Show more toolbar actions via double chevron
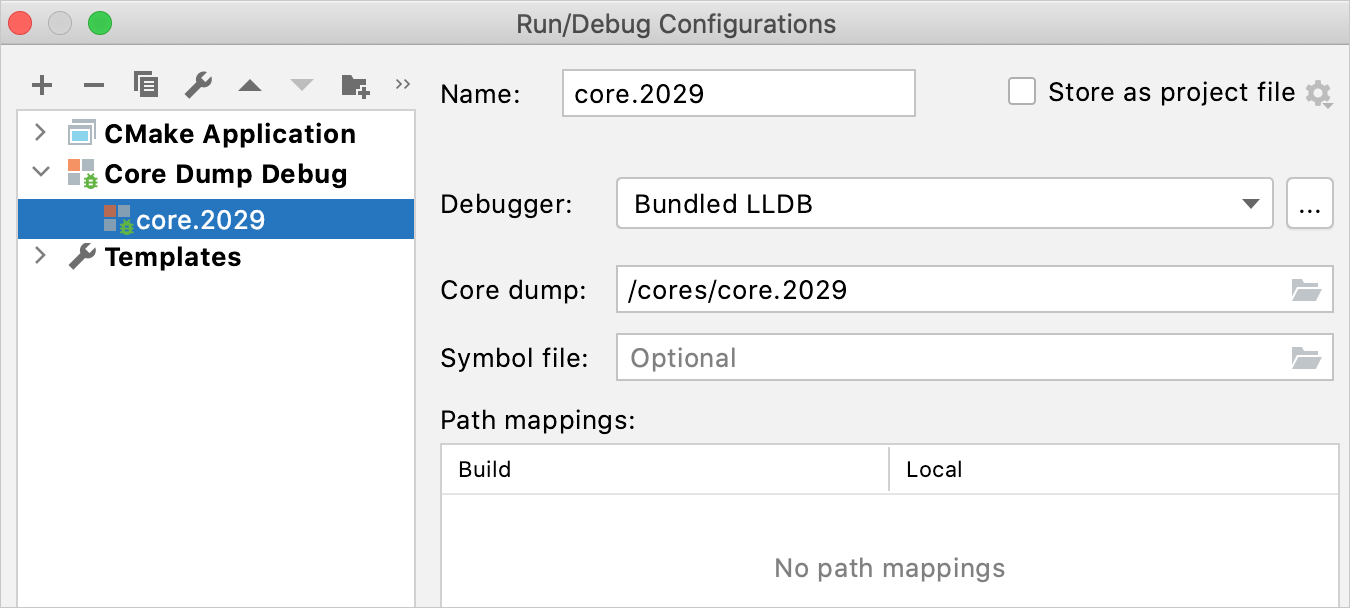The image size is (1350, 608). pyautogui.click(x=403, y=84)
